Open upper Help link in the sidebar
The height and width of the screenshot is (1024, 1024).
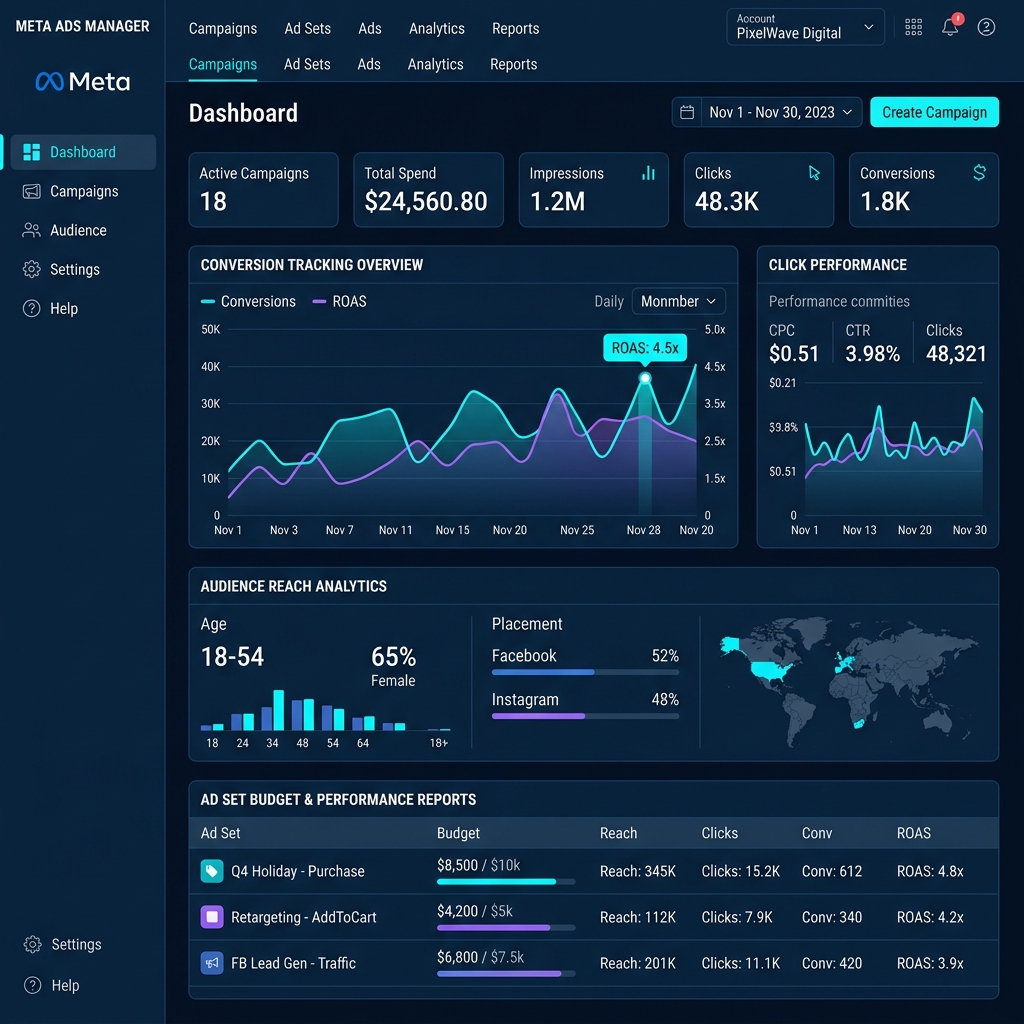(84, 308)
